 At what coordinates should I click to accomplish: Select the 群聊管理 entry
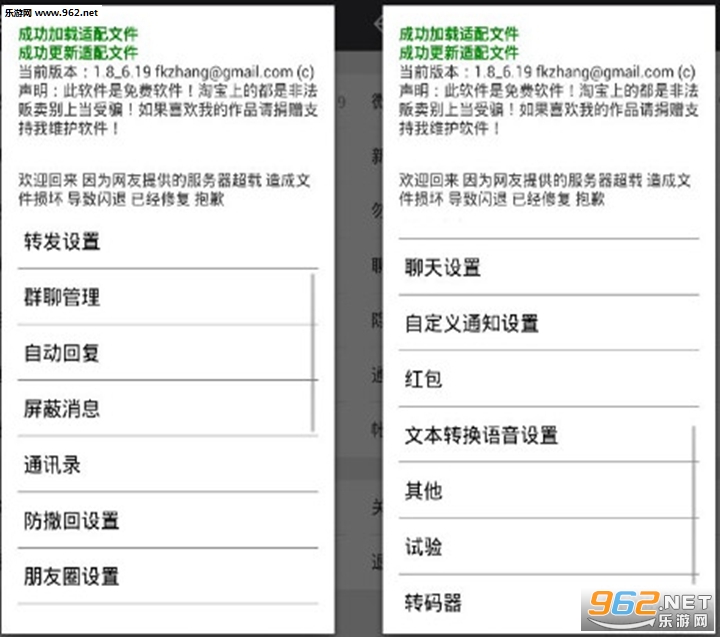(x=63, y=297)
